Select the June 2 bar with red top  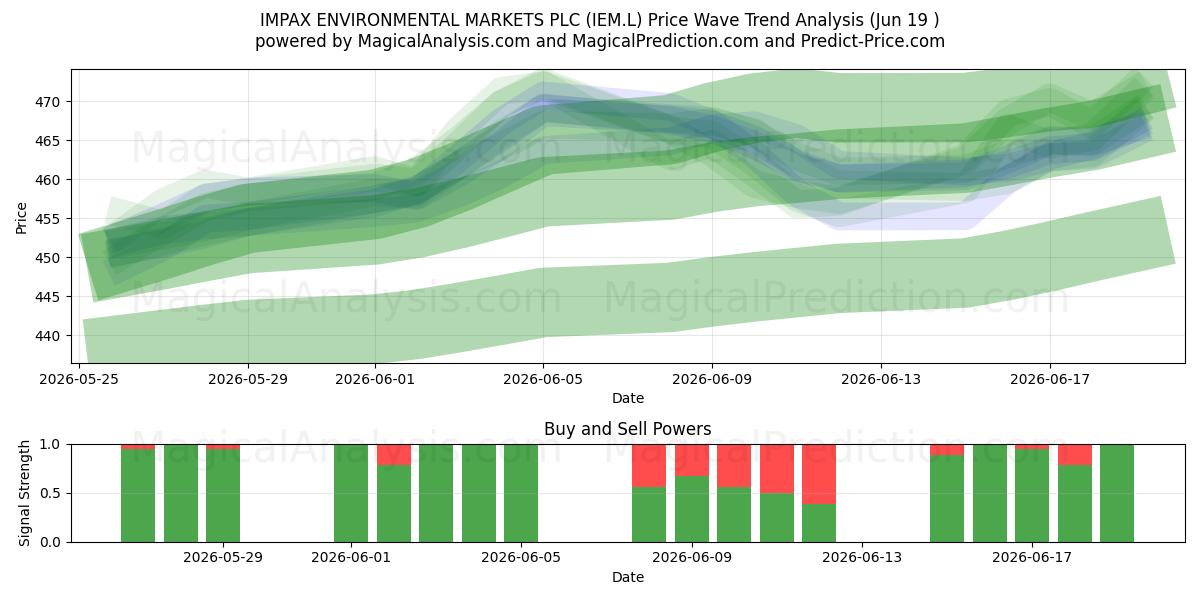pos(394,493)
